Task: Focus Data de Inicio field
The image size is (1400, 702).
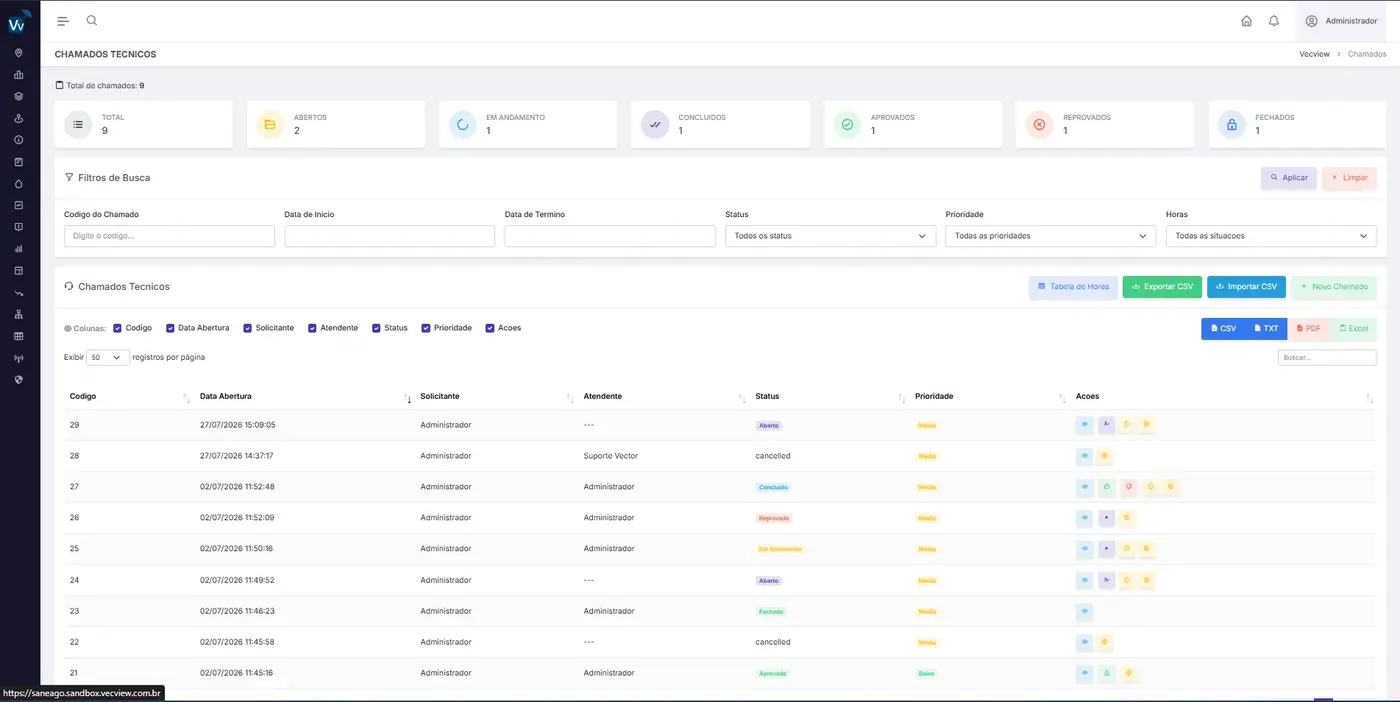Action: tap(390, 236)
